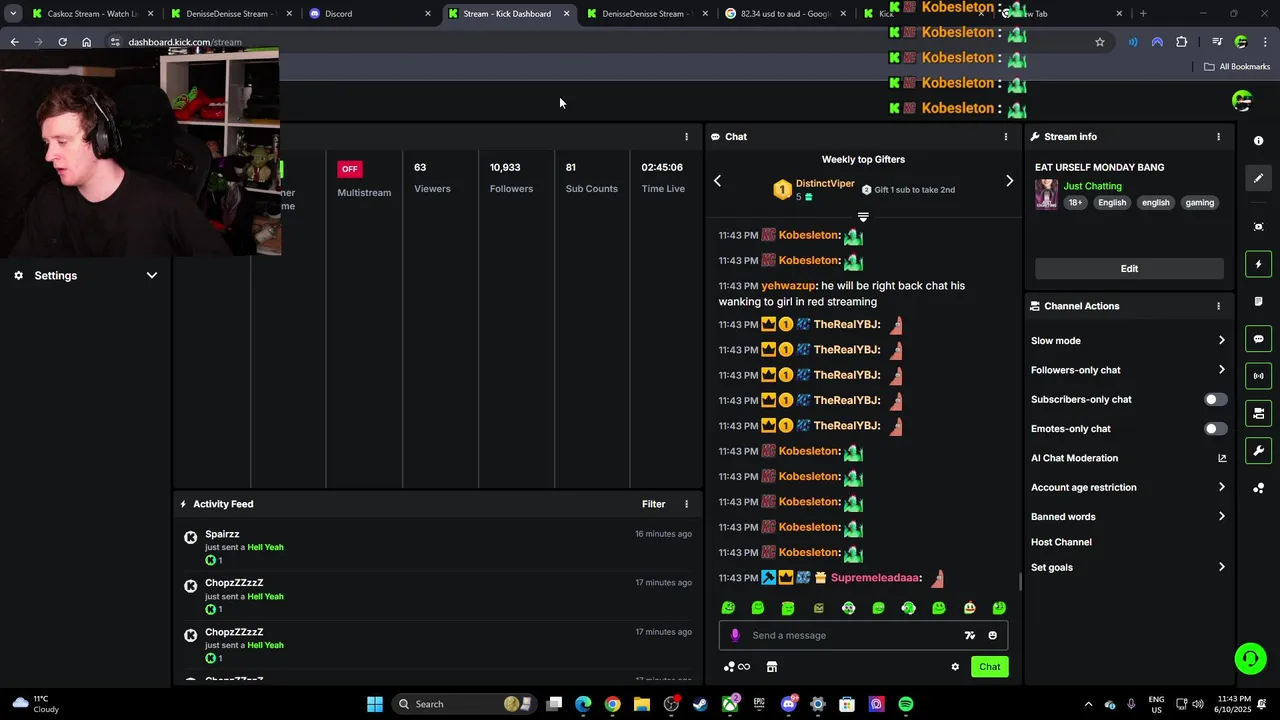
Task: Switch to second DenisseDenisse Stream tab
Action: click(648, 14)
